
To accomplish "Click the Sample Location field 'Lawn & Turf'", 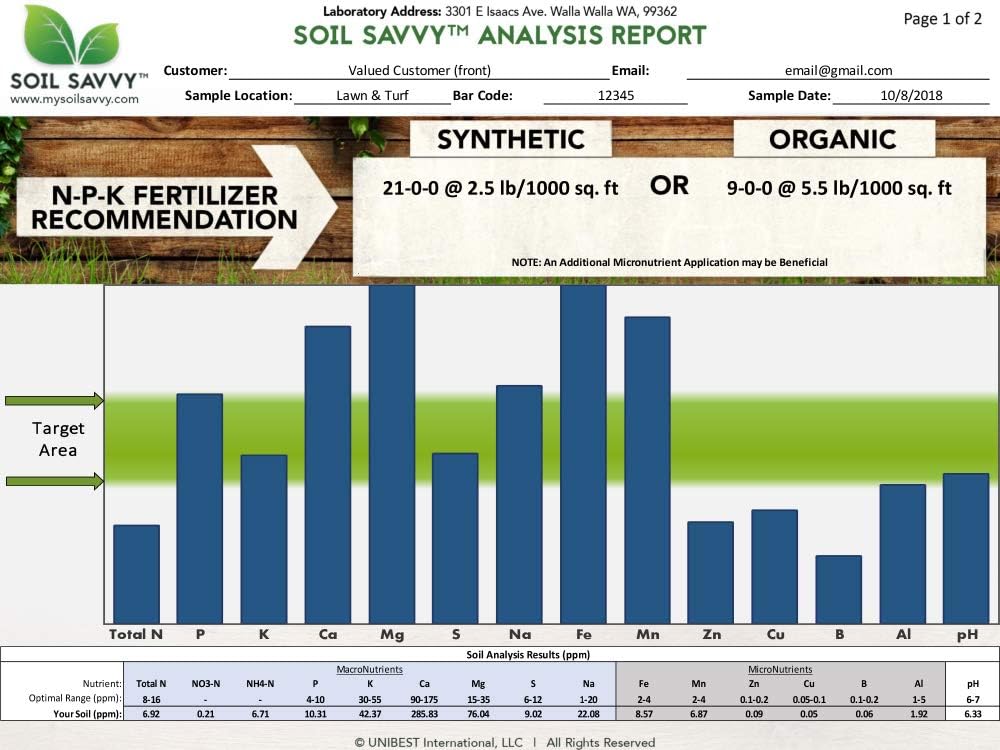I will pos(372,96).
